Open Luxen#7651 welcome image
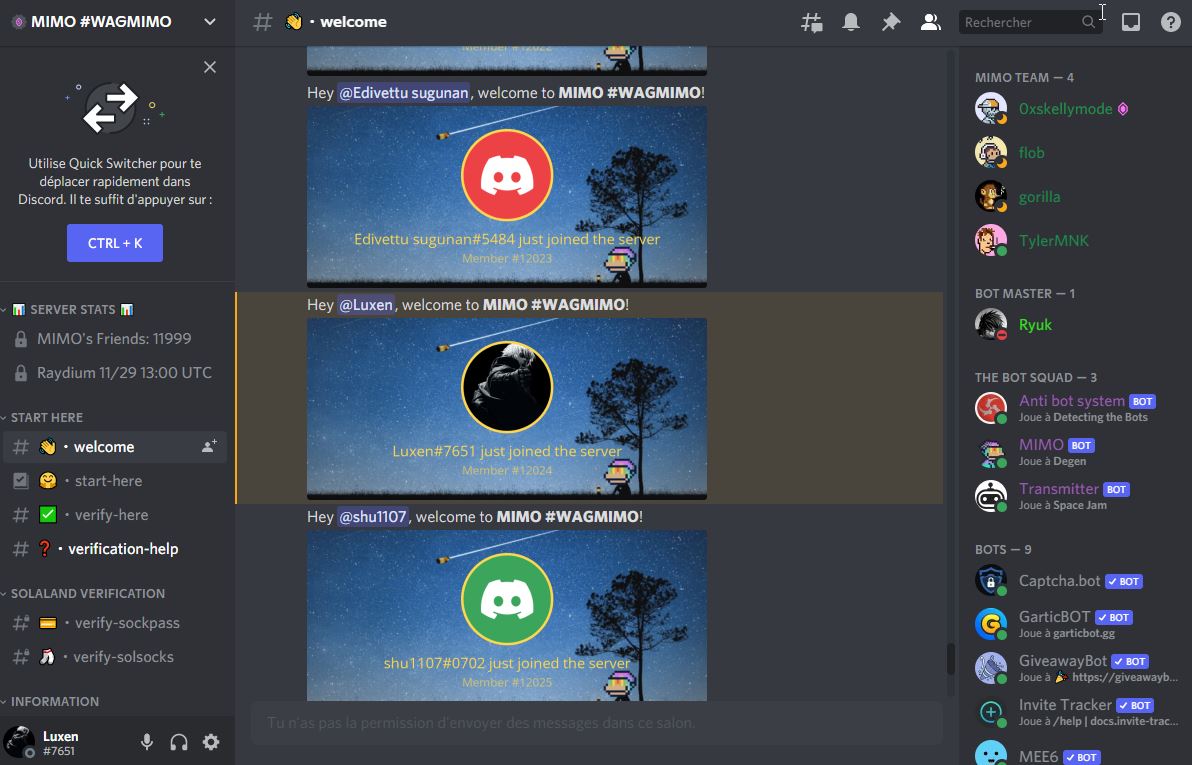 507,408
